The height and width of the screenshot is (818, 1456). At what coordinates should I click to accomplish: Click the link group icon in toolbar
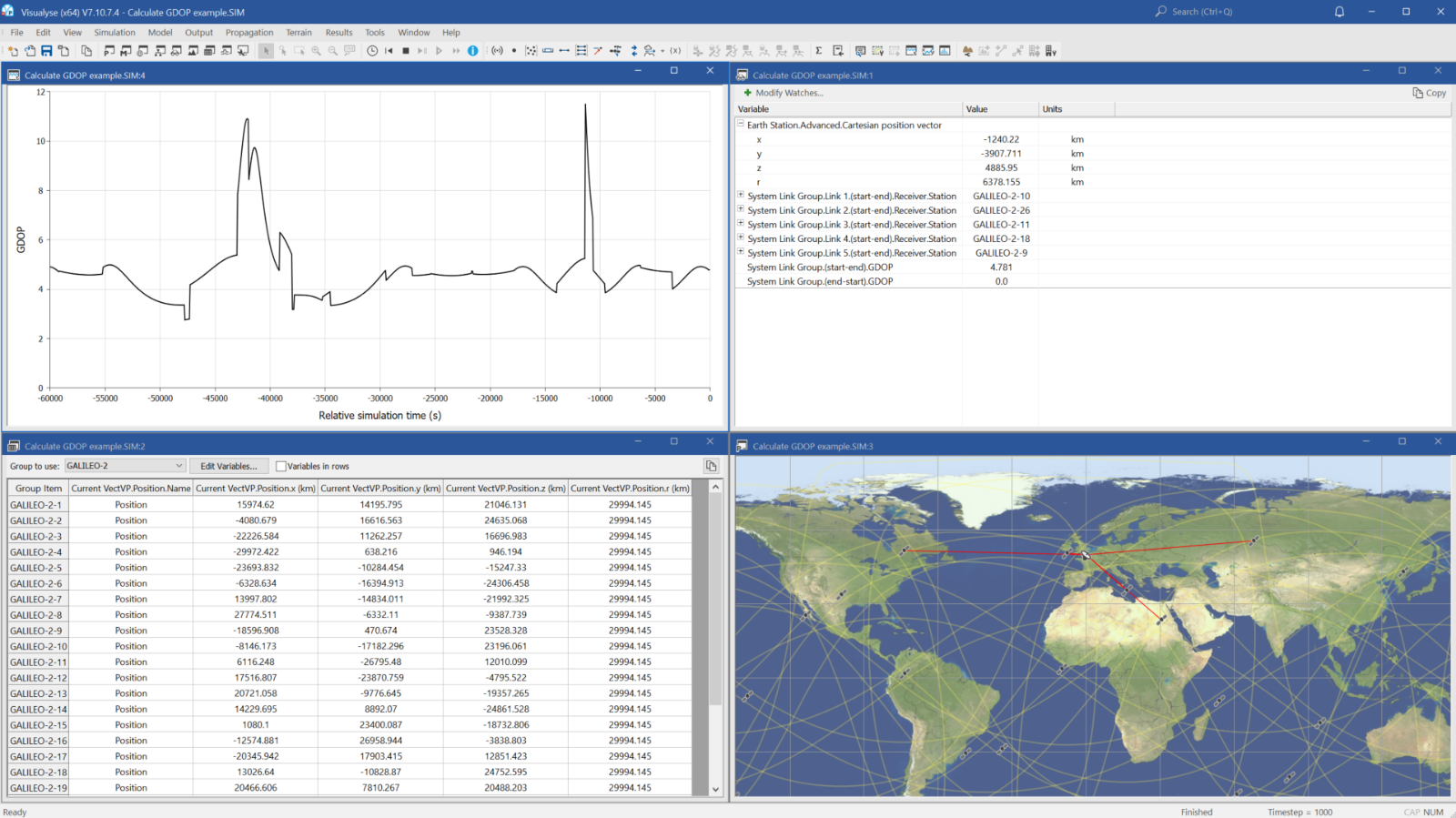pyautogui.click(x=581, y=51)
